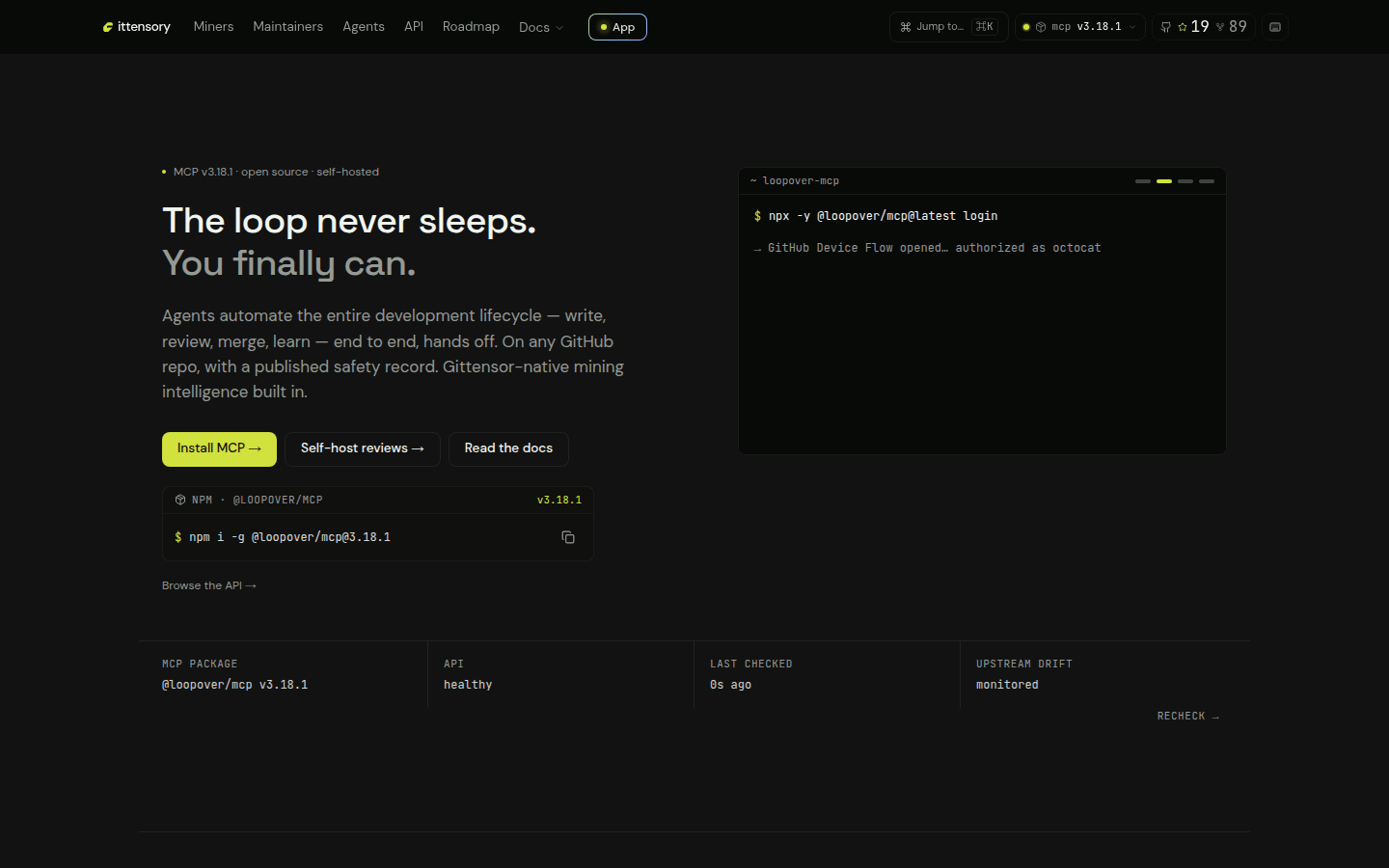Click the NPM package cube icon
This screenshot has width=1389, height=868.
[x=180, y=500]
